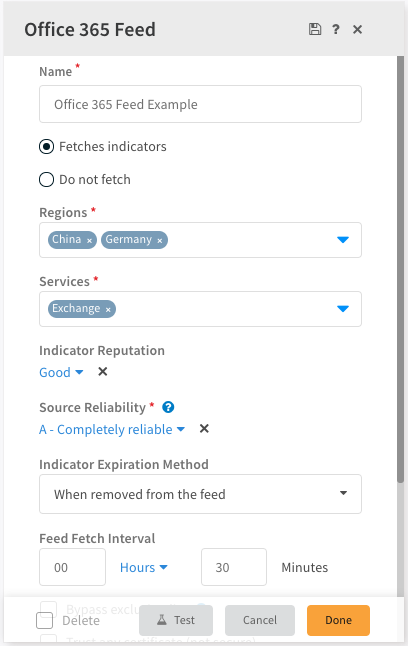This screenshot has width=408, height=646.
Task: Expand the Regions dropdown arrow
Action: click(x=343, y=240)
